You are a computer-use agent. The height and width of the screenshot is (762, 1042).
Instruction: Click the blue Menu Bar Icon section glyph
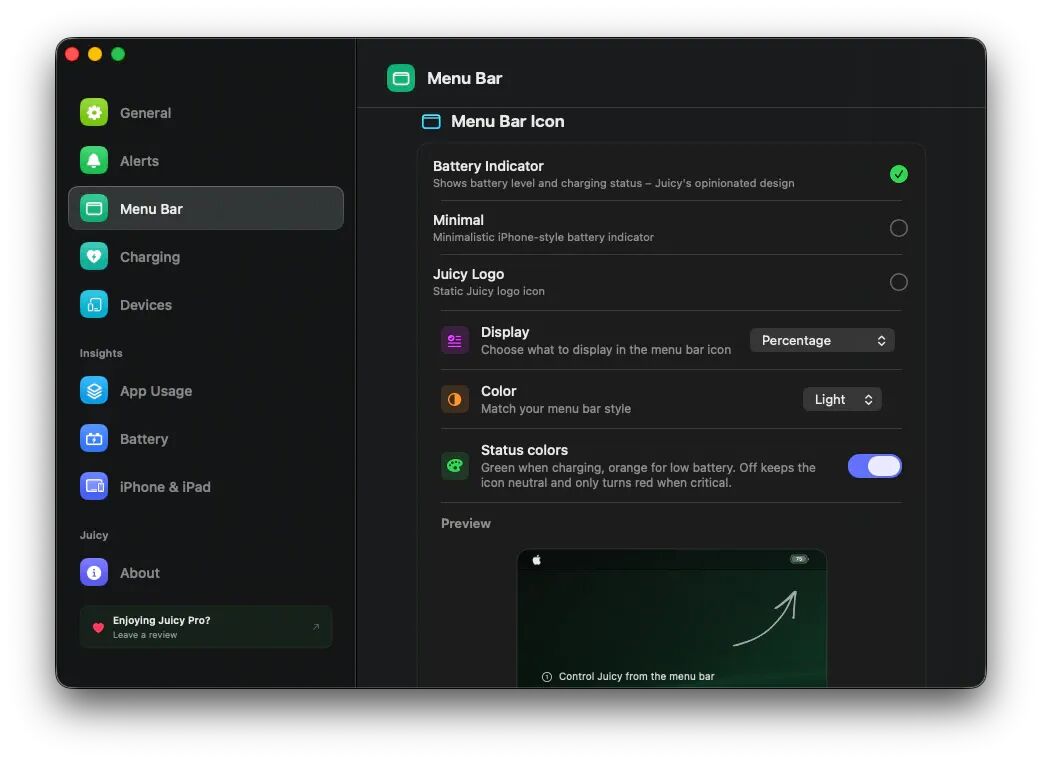(x=431, y=122)
